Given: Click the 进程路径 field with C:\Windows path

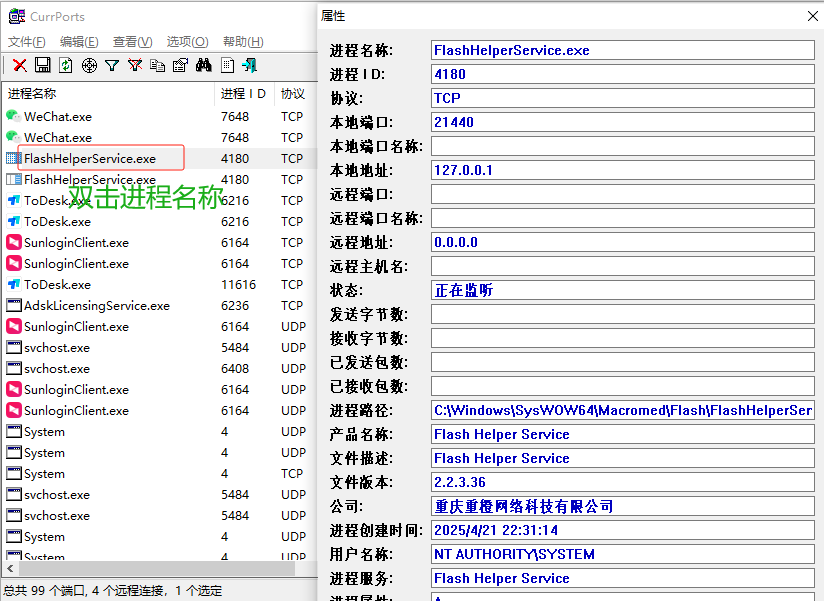Looking at the screenshot, I should click(x=623, y=410).
